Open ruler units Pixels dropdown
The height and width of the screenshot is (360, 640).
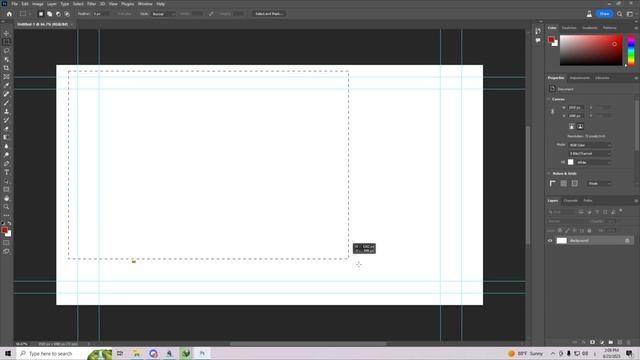(599, 184)
